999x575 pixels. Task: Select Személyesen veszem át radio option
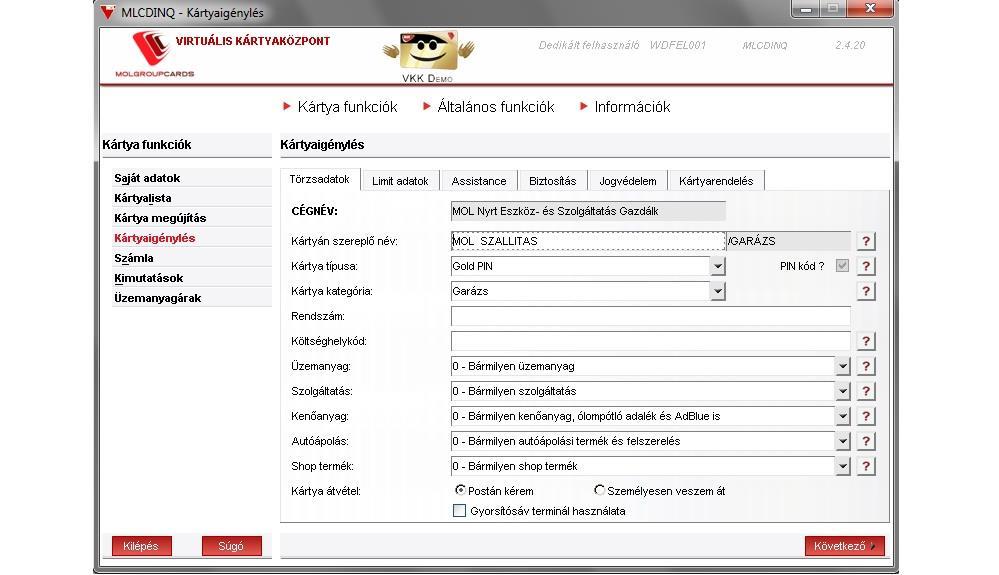coord(599,490)
